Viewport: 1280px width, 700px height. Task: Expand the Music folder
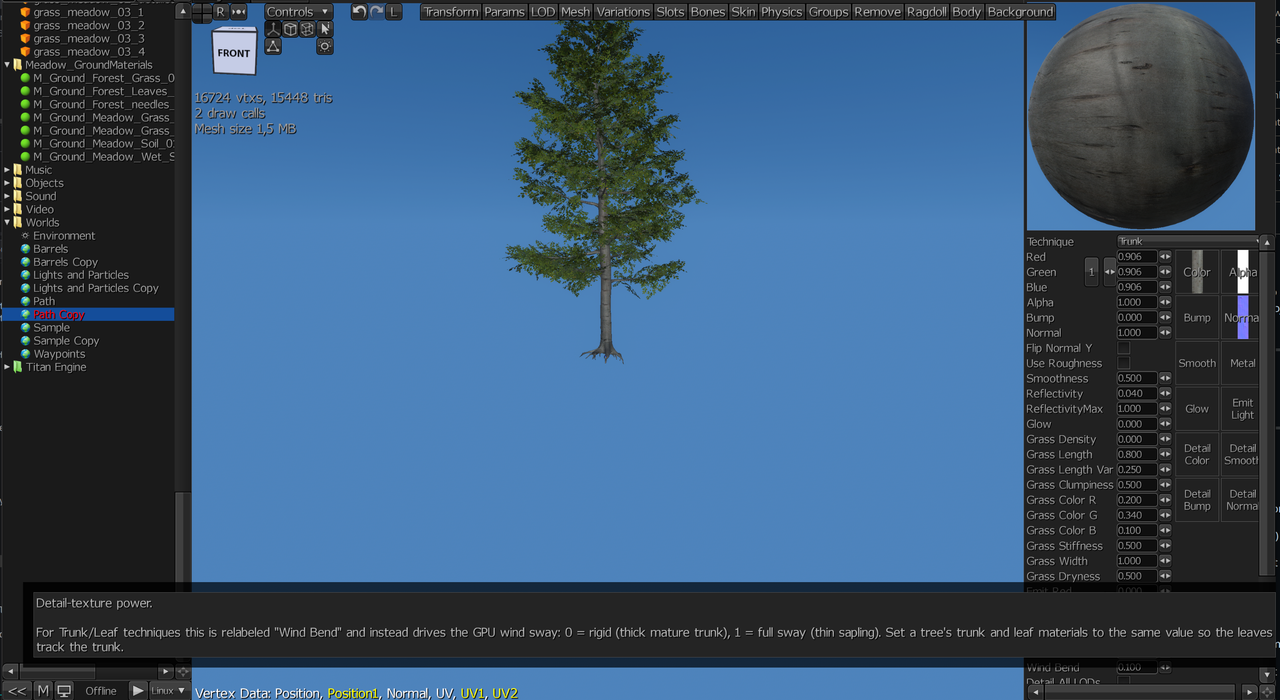7,170
